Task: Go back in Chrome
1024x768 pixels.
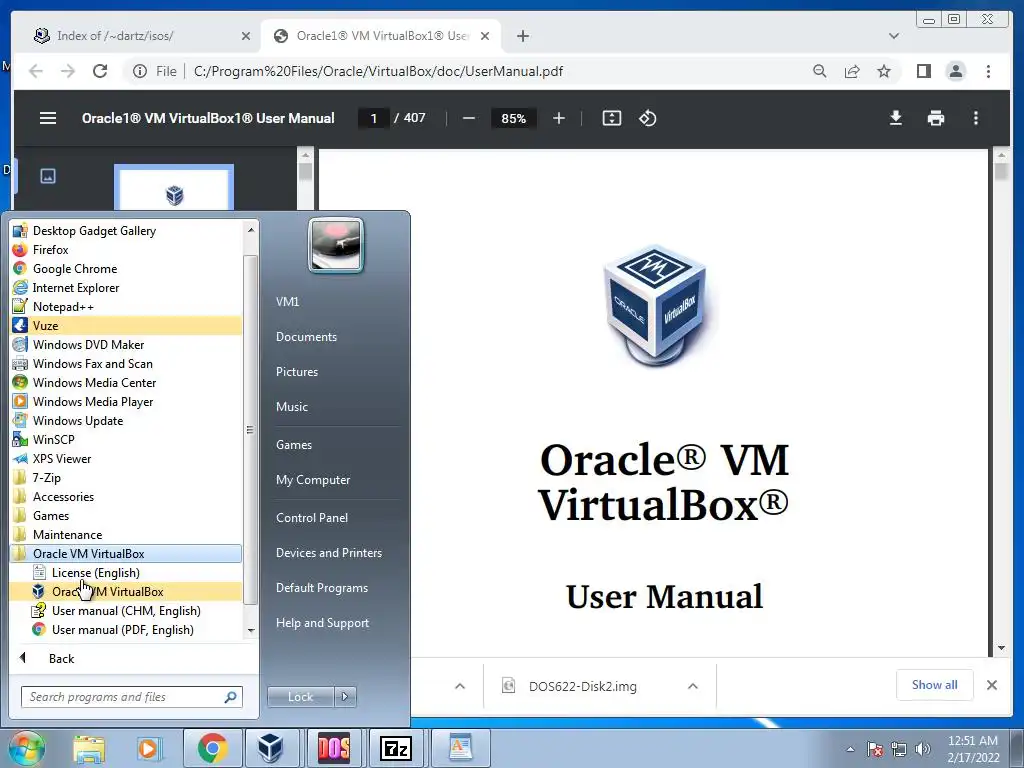Action: [36, 71]
